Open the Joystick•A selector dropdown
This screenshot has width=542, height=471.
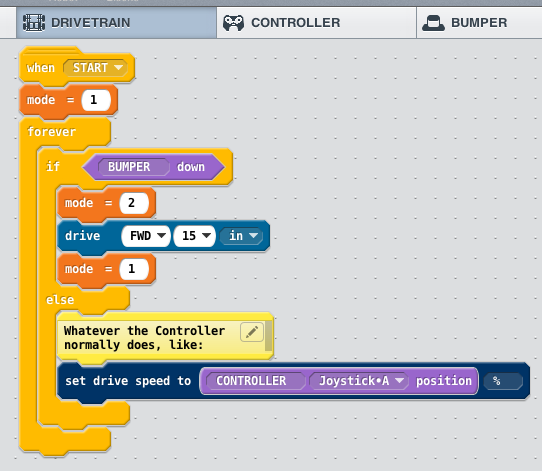[x=358, y=381]
